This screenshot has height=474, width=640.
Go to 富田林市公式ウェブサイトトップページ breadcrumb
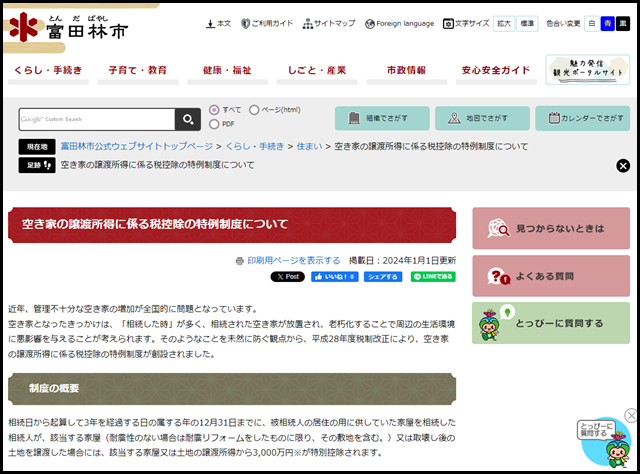pos(137,146)
